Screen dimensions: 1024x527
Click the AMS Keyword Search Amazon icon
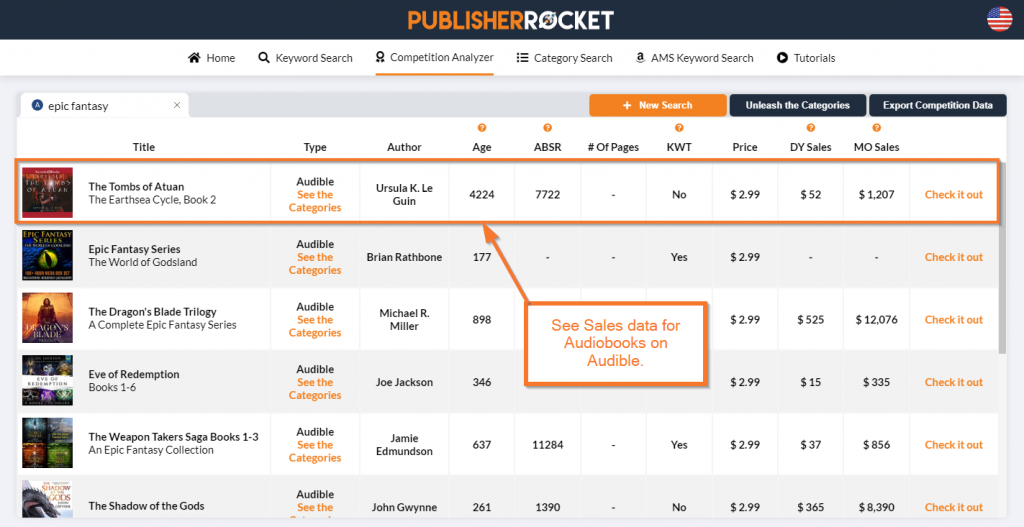pos(641,57)
